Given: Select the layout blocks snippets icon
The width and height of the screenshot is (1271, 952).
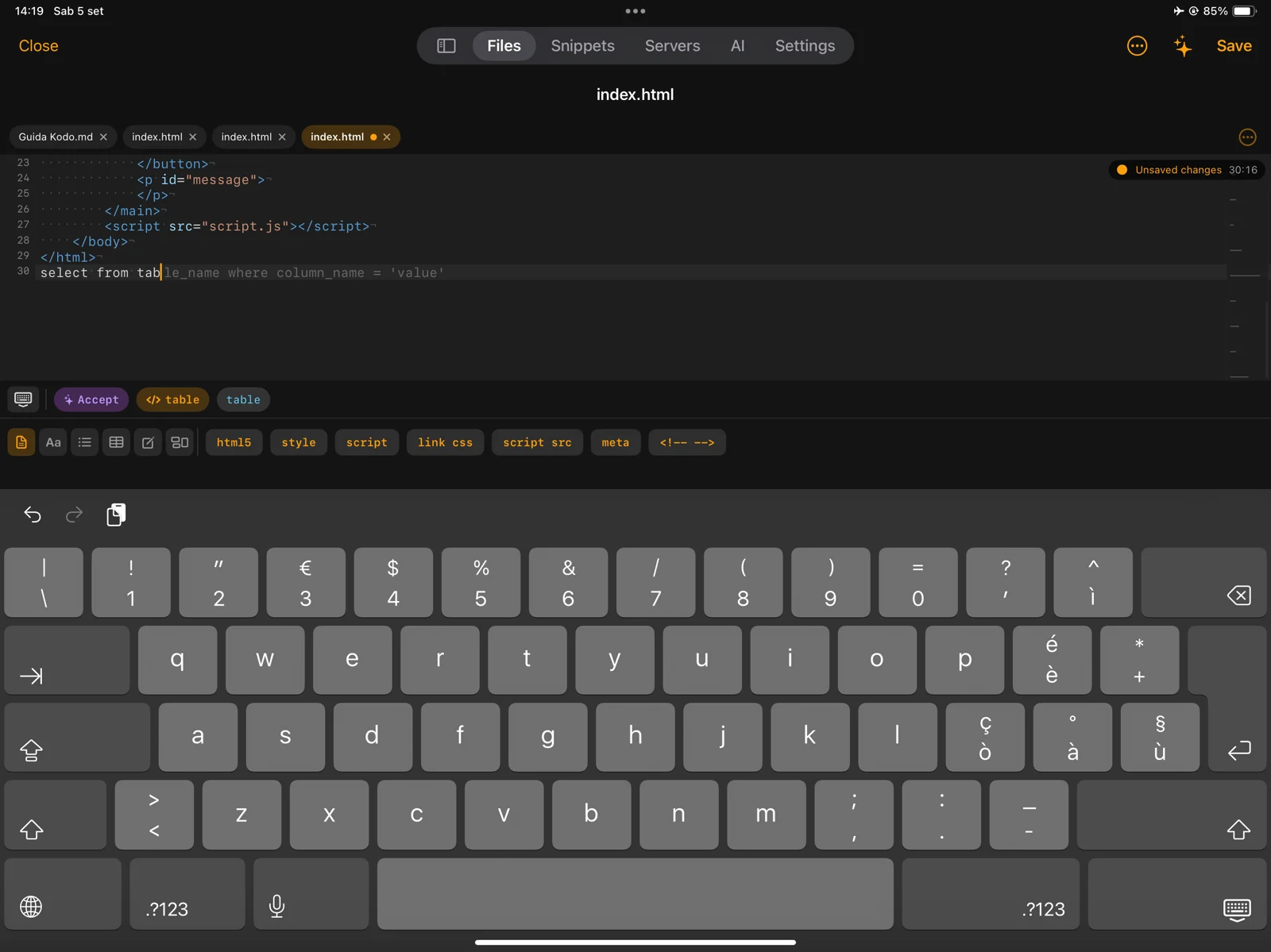Looking at the screenshot, I should (x=180, y=442).
